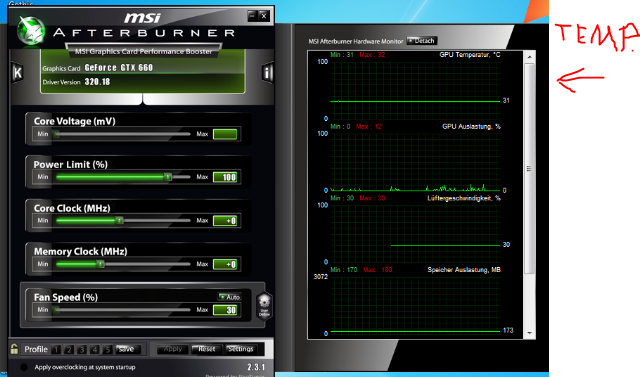
Task: Toggle Auto fan speed mode
Action: pyautogui.click(x=229, y=297)
